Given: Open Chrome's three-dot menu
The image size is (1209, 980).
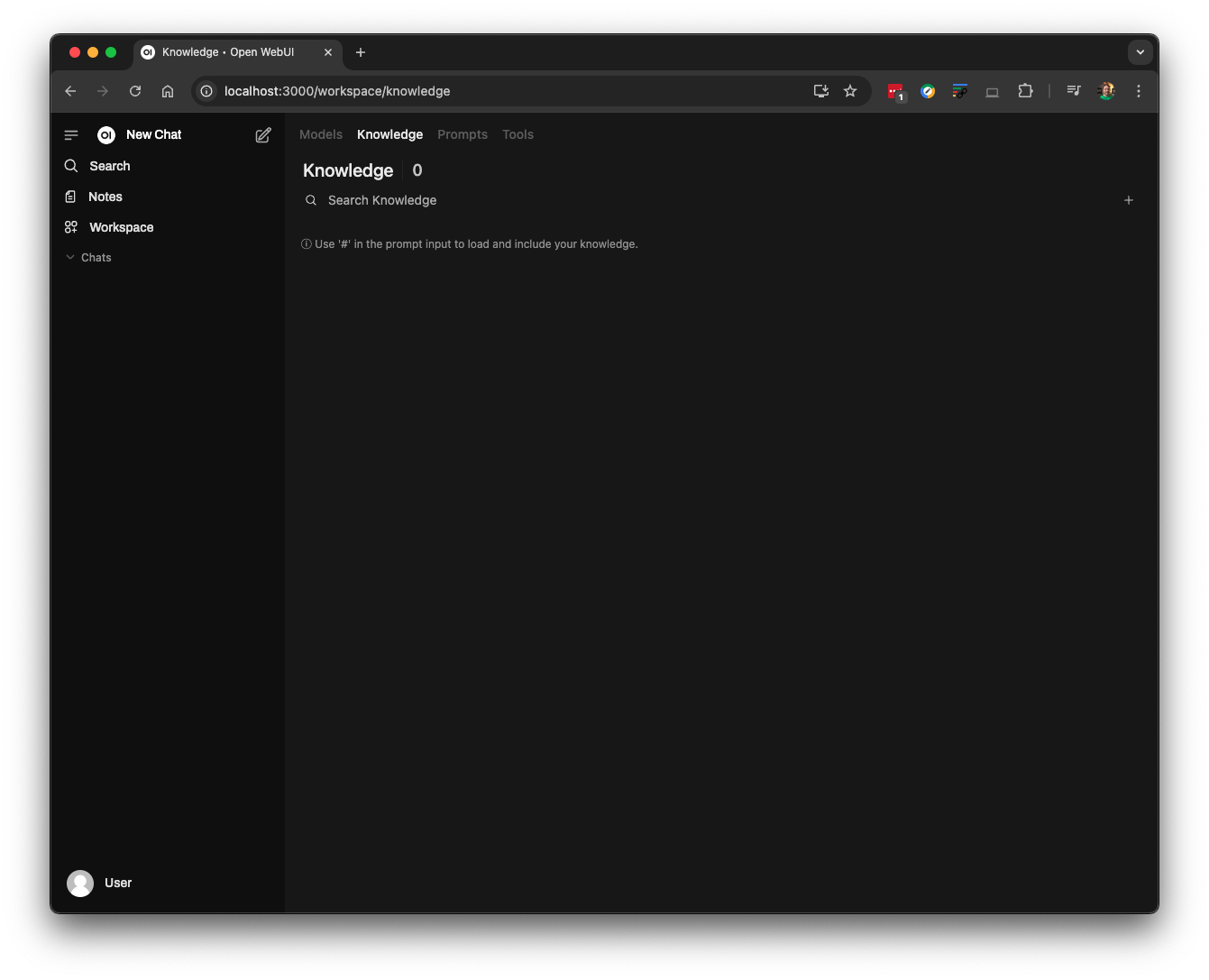Looking at the screenshot, I should 1139,91.
